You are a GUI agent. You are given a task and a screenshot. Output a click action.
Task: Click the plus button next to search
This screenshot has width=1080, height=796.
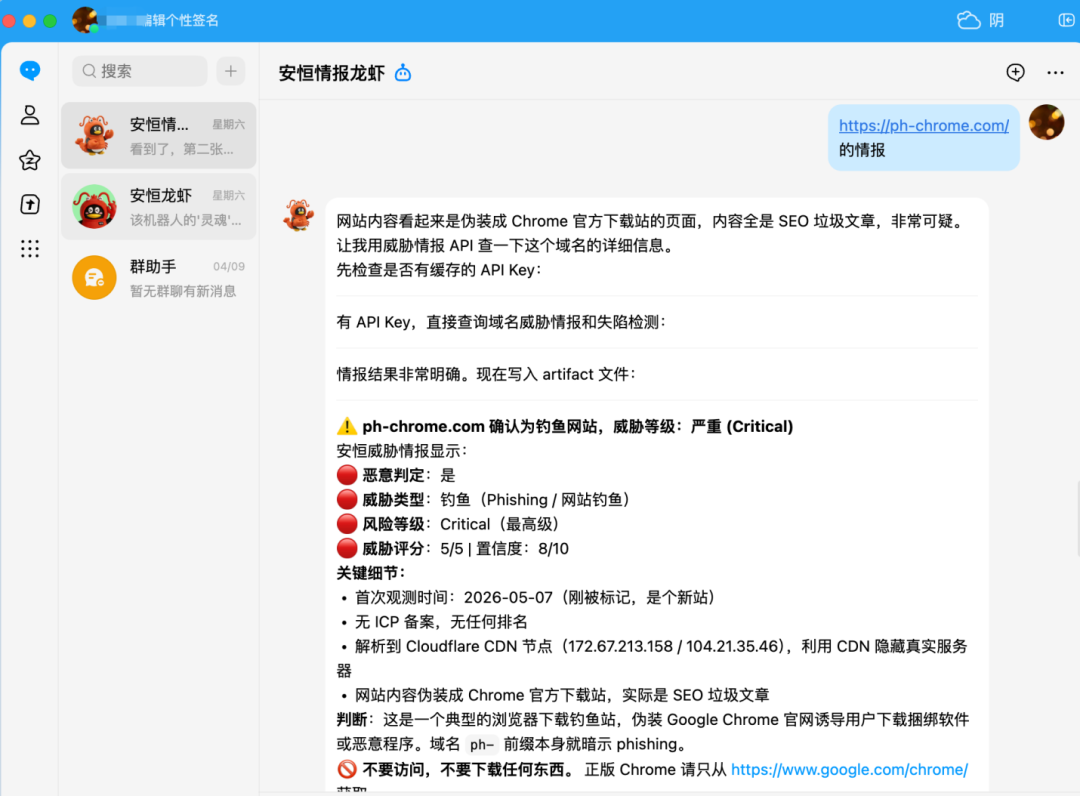click(231, 71)
